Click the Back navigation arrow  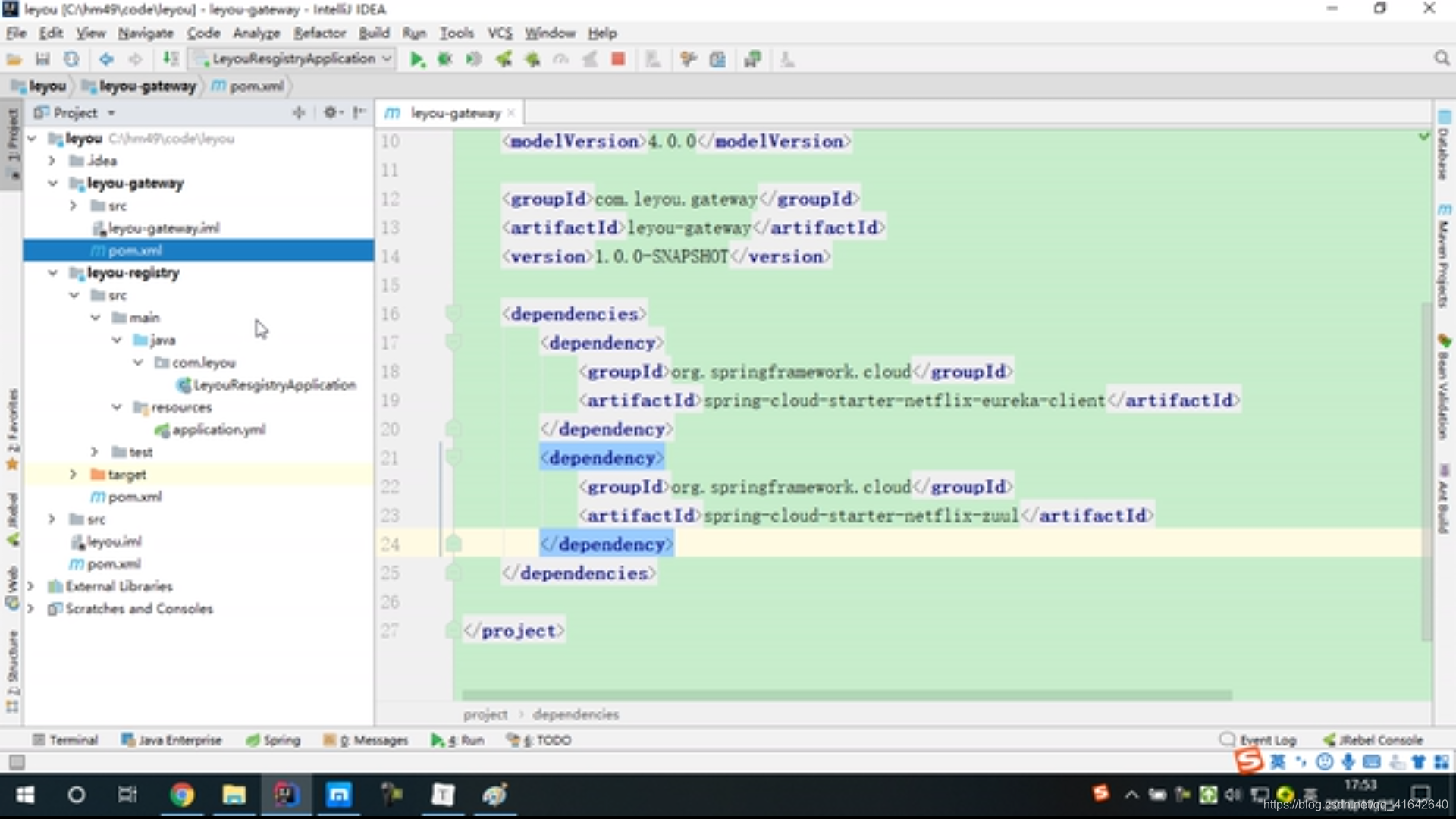[106, 59]
